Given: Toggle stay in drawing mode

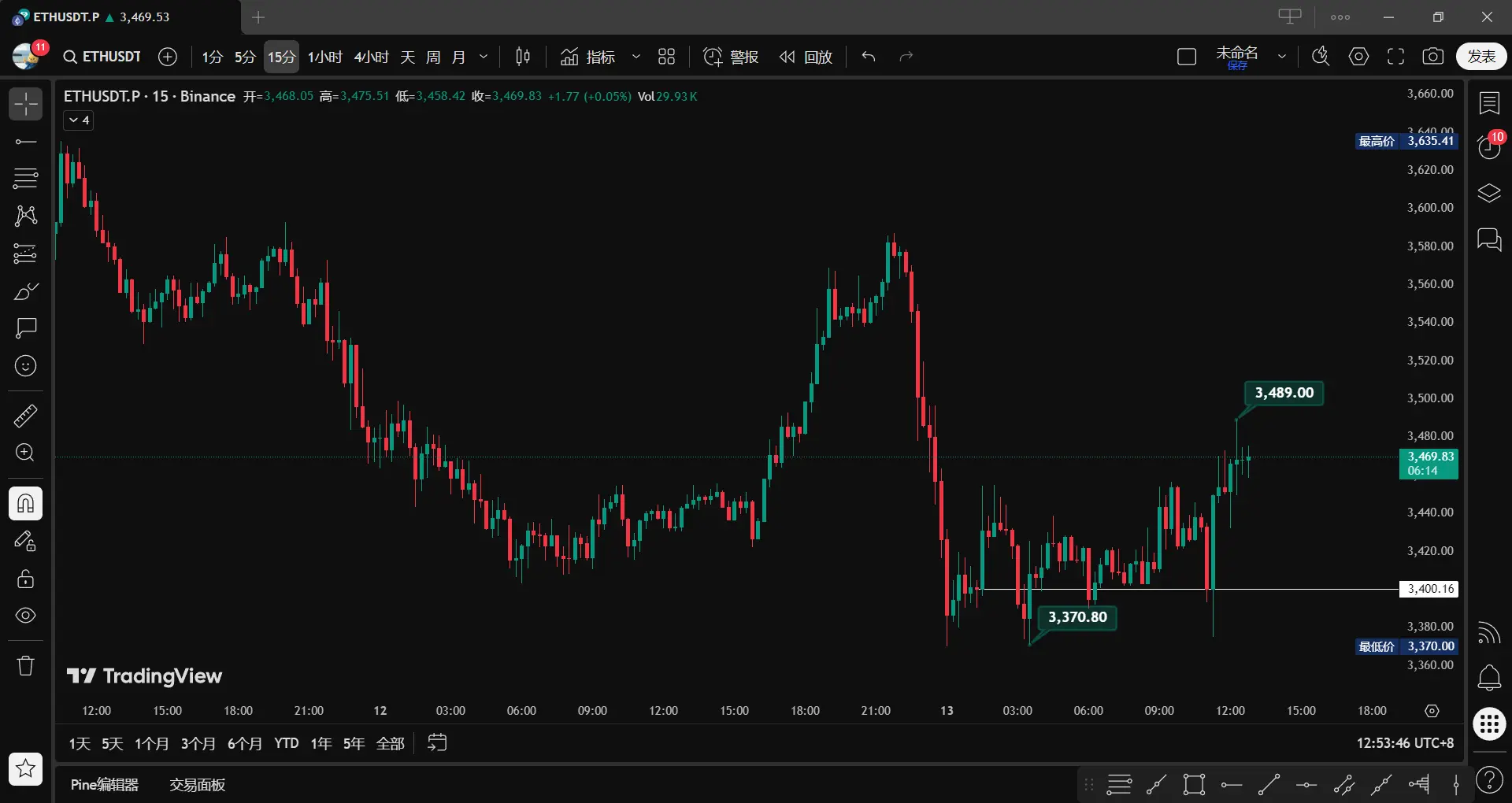Looking at the screenshot, I should 25,542.
